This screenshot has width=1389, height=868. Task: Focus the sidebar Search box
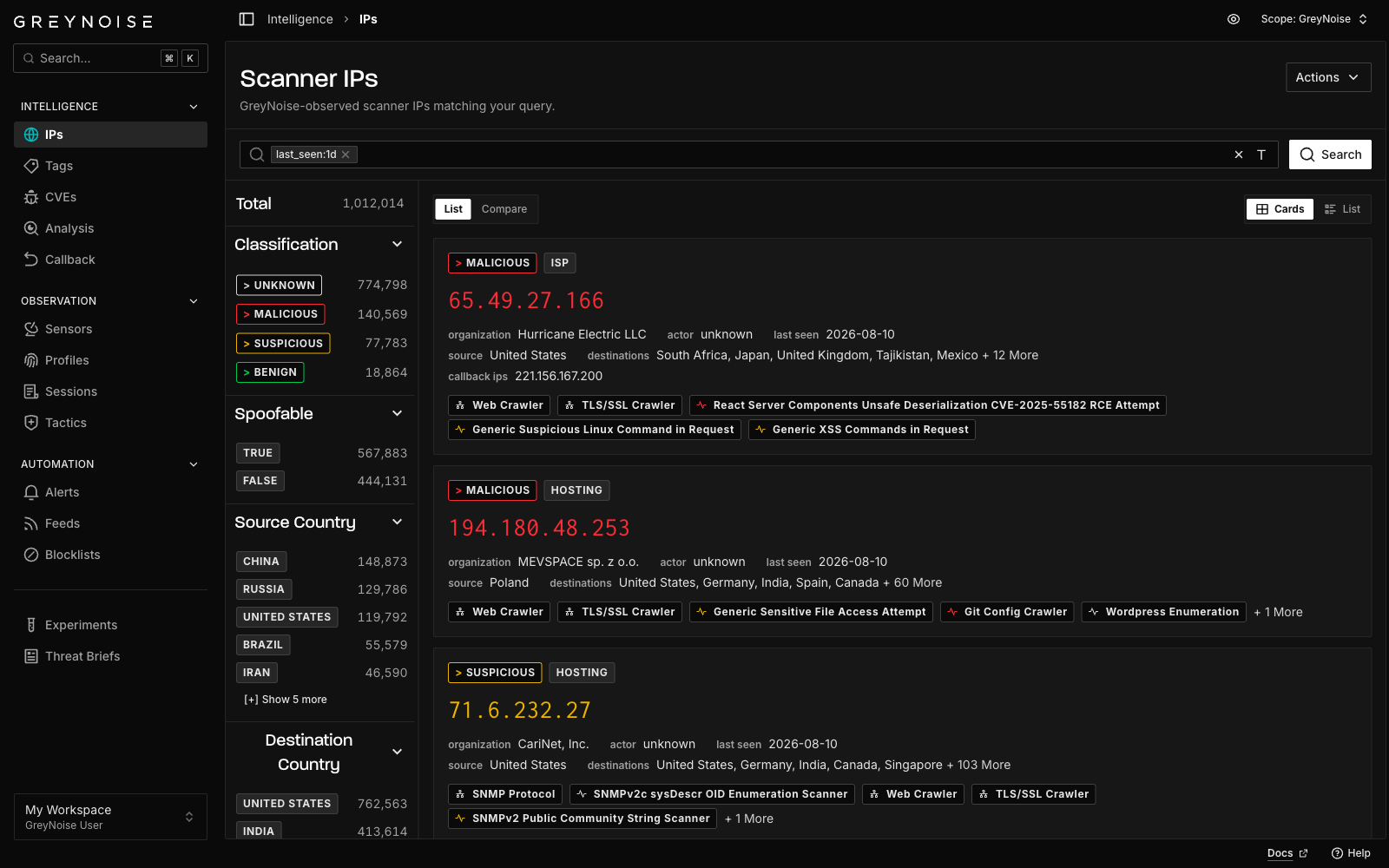coord(110,58)
